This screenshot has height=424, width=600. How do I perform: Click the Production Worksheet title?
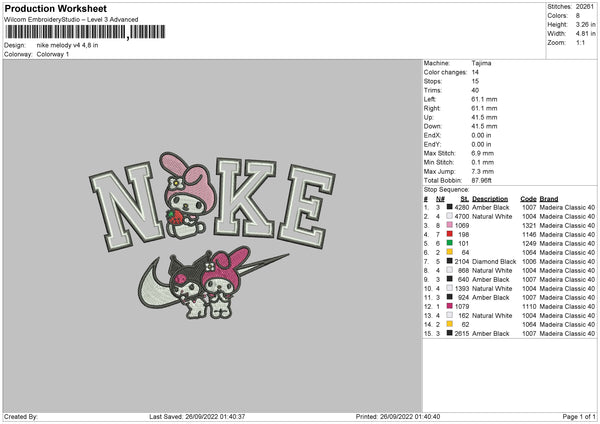[x=55, y=8]
